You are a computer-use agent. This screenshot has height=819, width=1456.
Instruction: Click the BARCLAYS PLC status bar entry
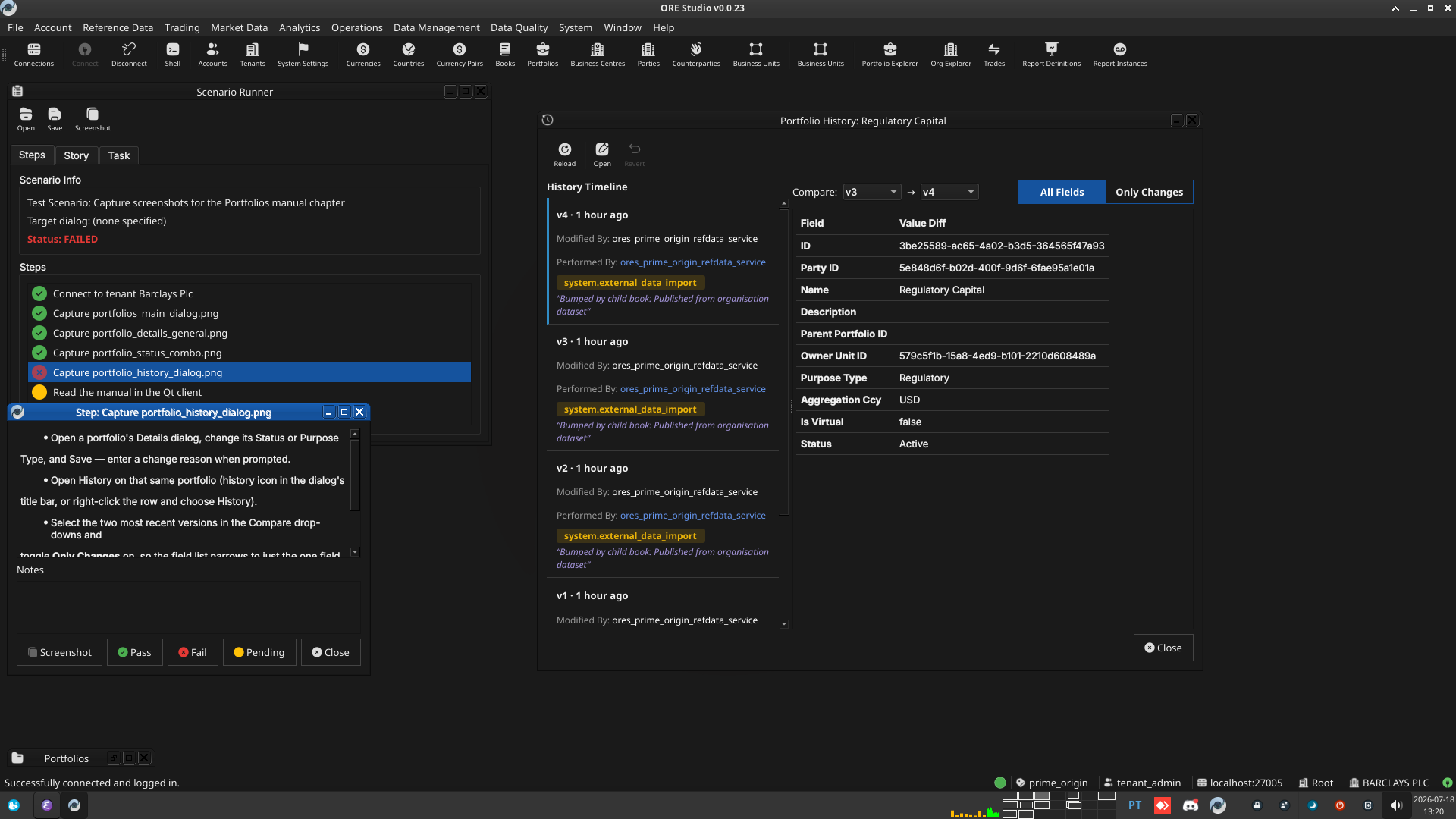(x=1389, y=783)
